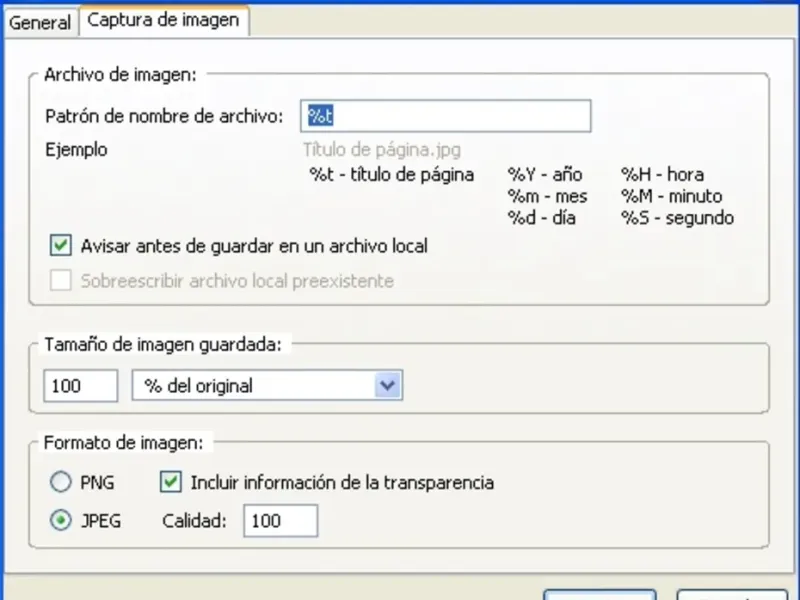Click the 'Formato de imagen:' group label

(123, 442)
